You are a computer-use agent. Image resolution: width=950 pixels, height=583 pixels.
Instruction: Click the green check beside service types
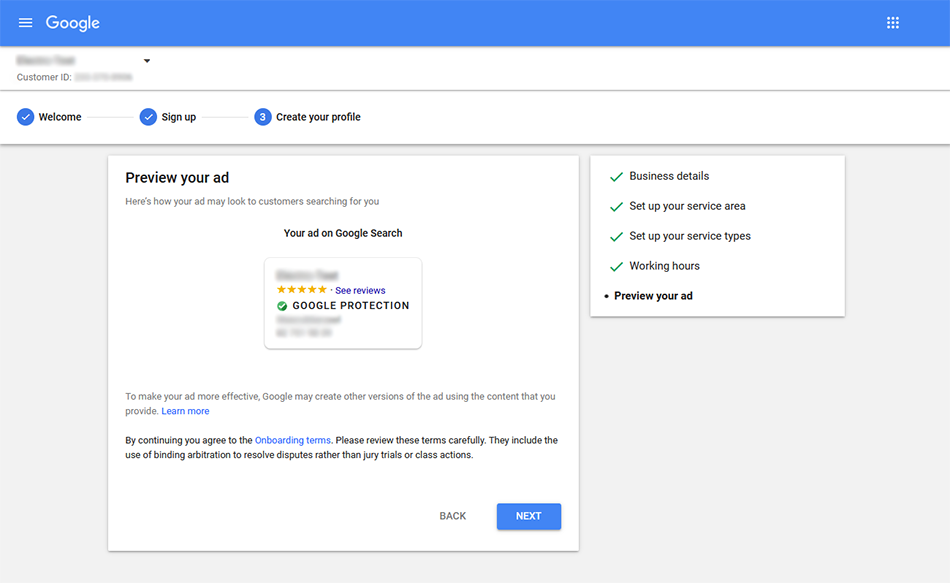coord(616,237)
